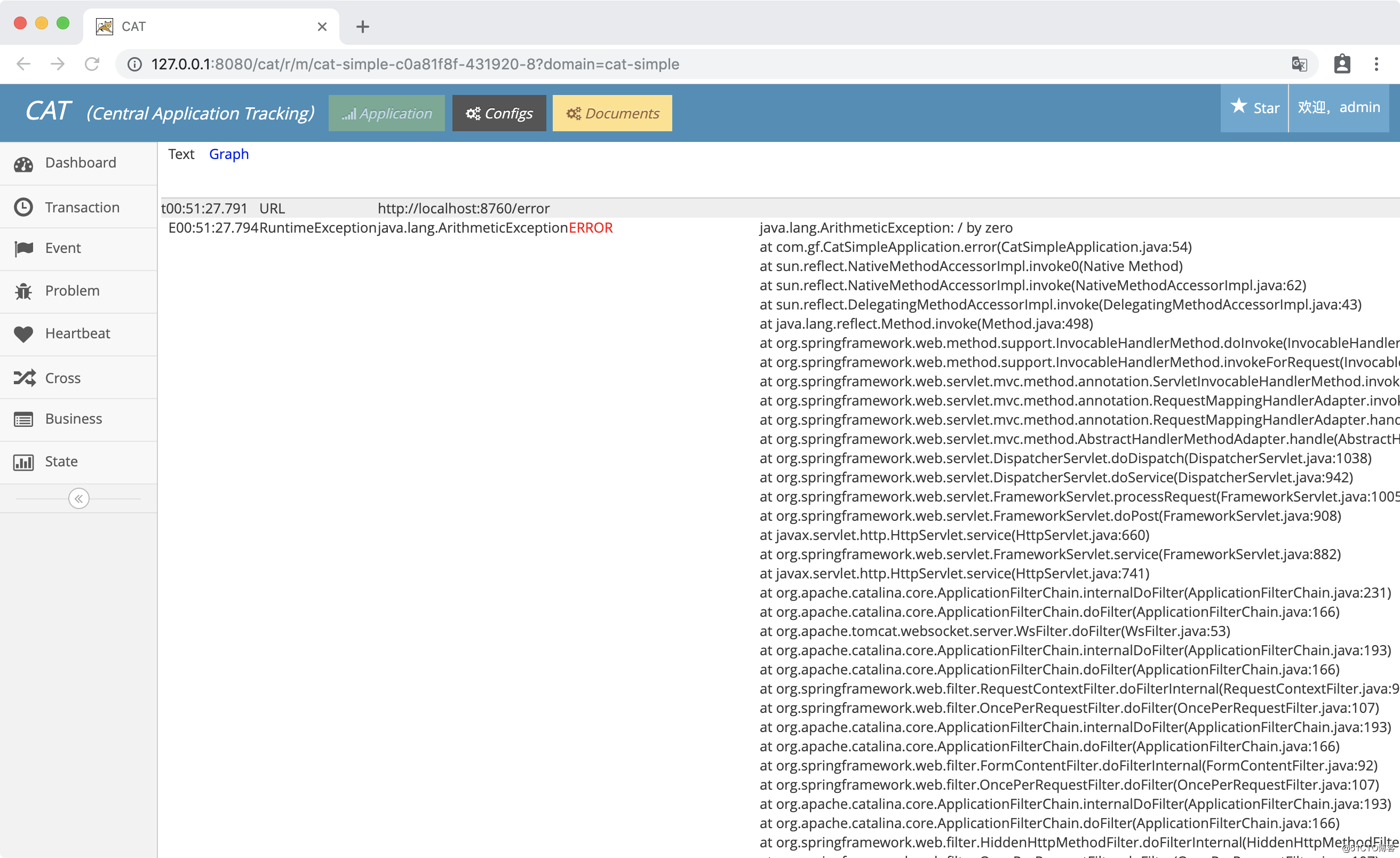Click the DispatcherServlet.java:1038 stack line
The height and width of the screenshot is (858, 1400).
point(1065,458)
